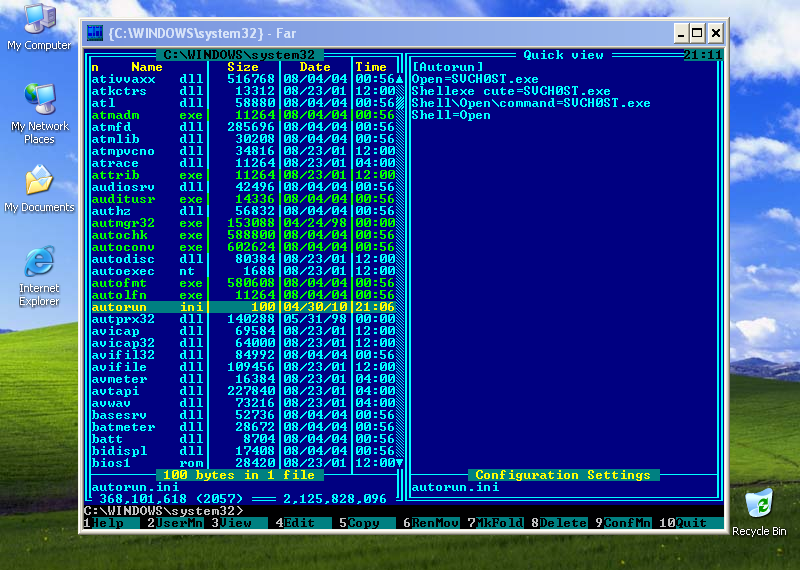Select the avifile dll file row
The width and height of the screenshot is (800, 570).
point(243,367)
